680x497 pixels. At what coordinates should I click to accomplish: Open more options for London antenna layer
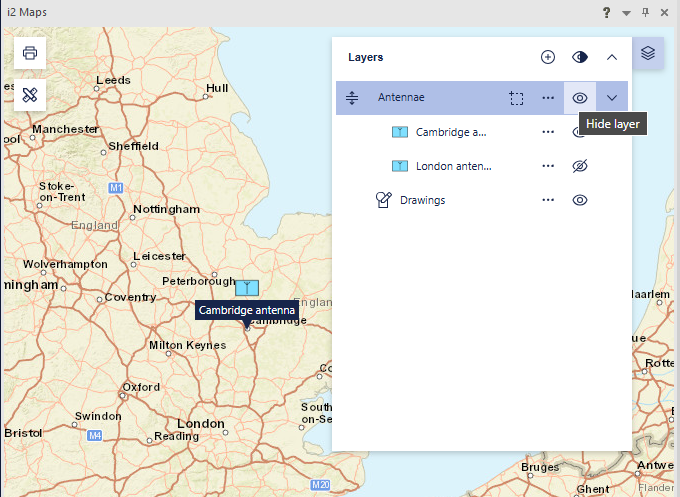tap(547, 166)
